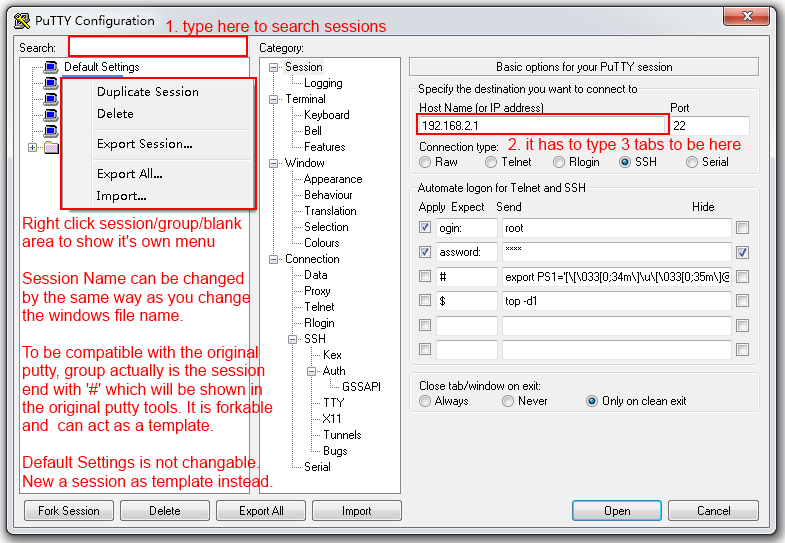Close the PuTTY Configuration window

pyautogui.click(x=746, y=16)
